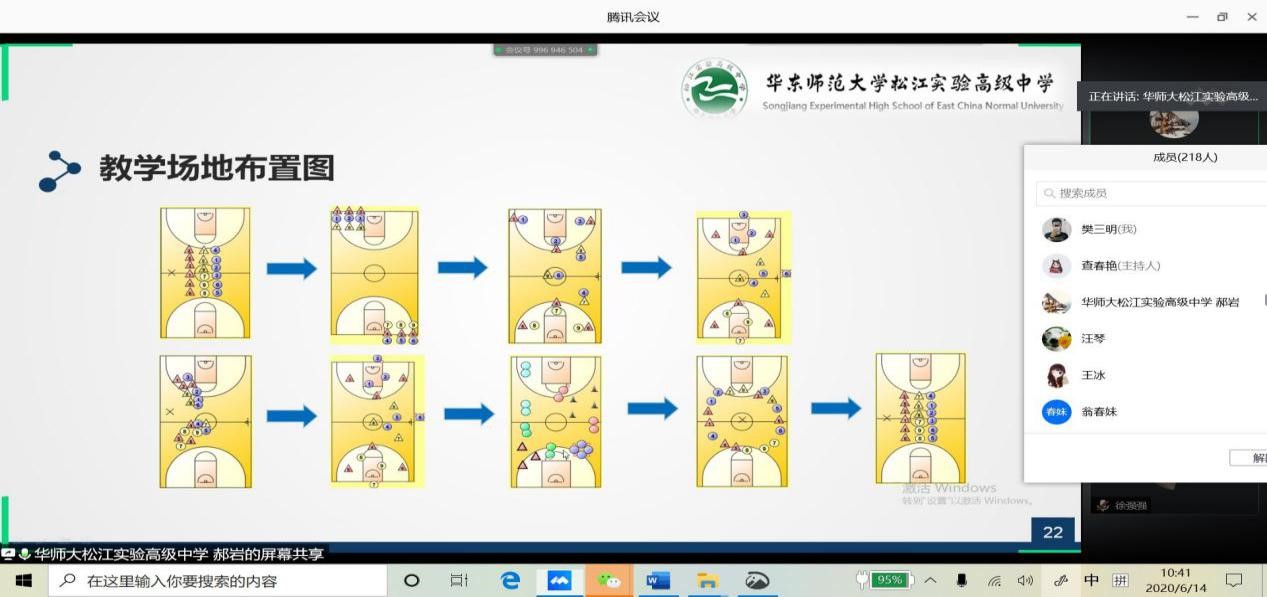
Task: Launch Microsoft Edge from taskbar
Action: pyautogui.click(x=510, y=580)
